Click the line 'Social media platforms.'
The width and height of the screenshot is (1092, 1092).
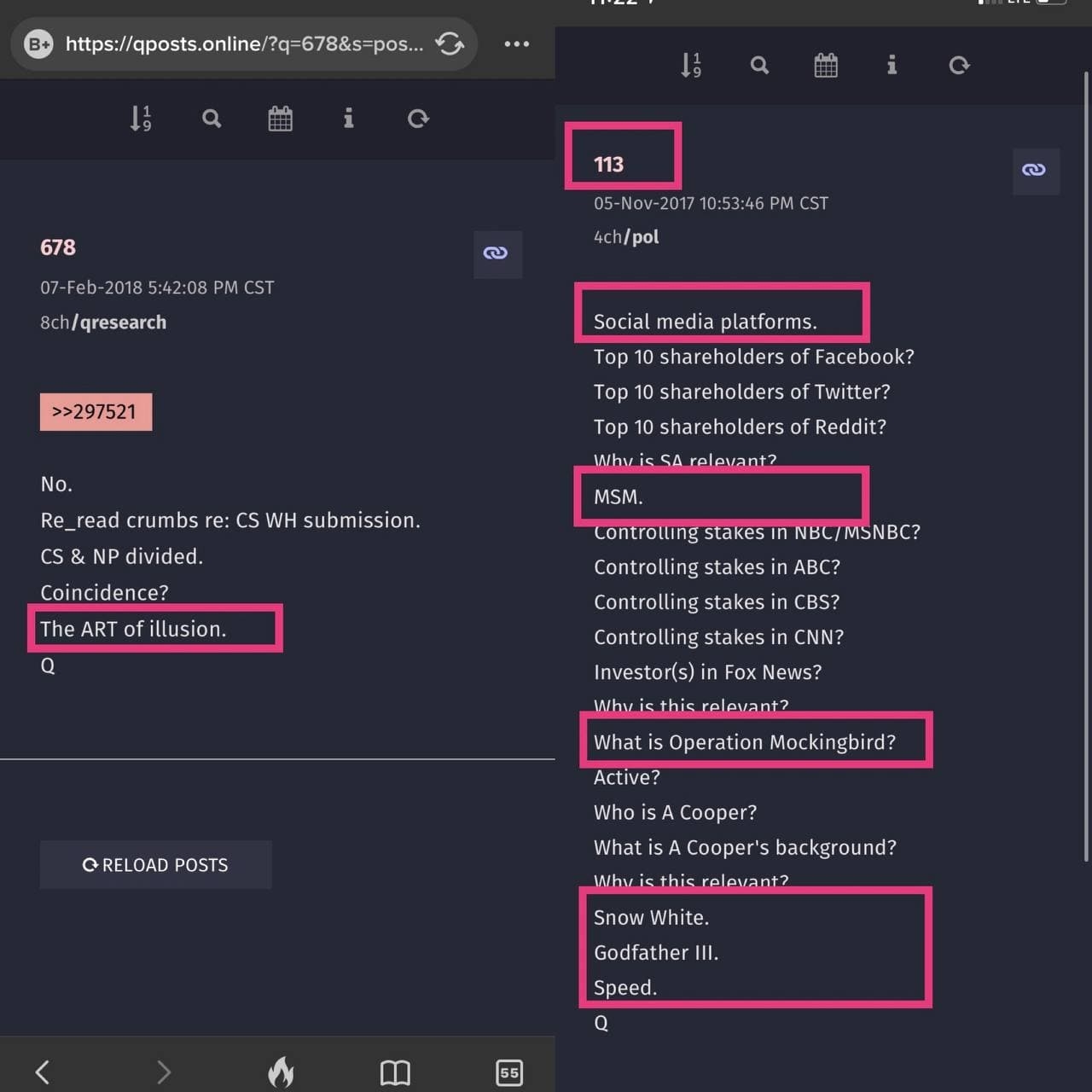pyautogui.click(x=706, y=322)
